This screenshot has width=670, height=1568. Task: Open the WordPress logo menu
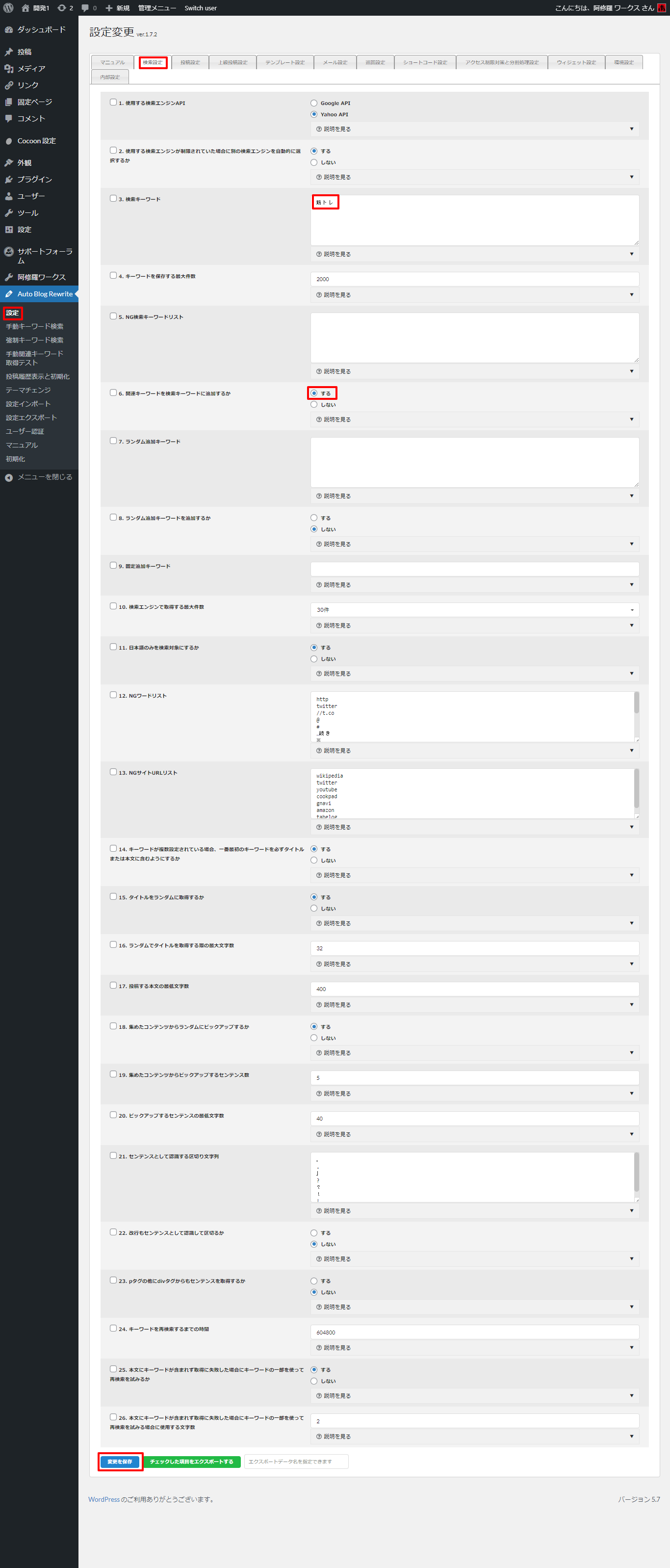coord(8,8)
